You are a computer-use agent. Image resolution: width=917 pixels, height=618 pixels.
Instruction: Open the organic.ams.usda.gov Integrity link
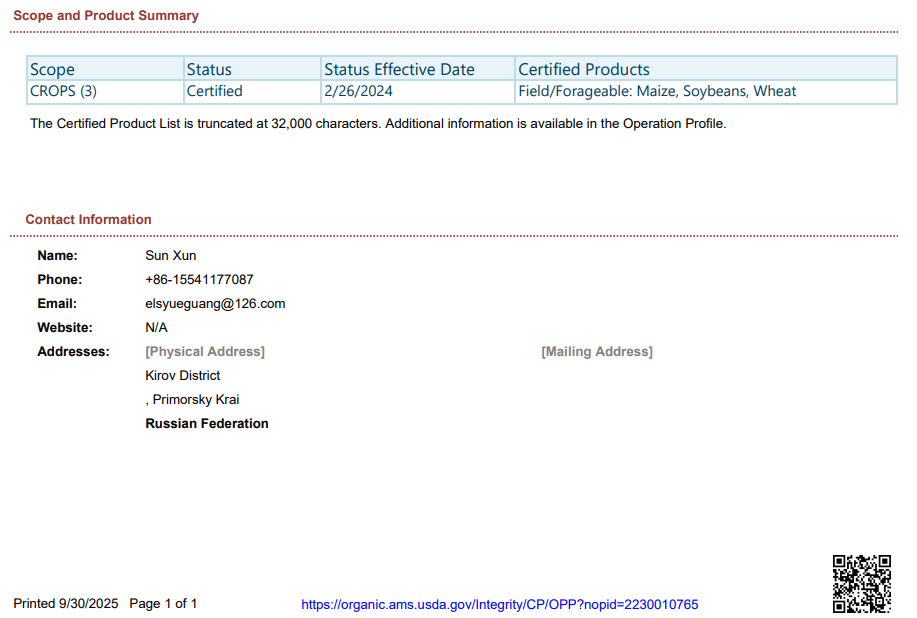click(499, 604)
